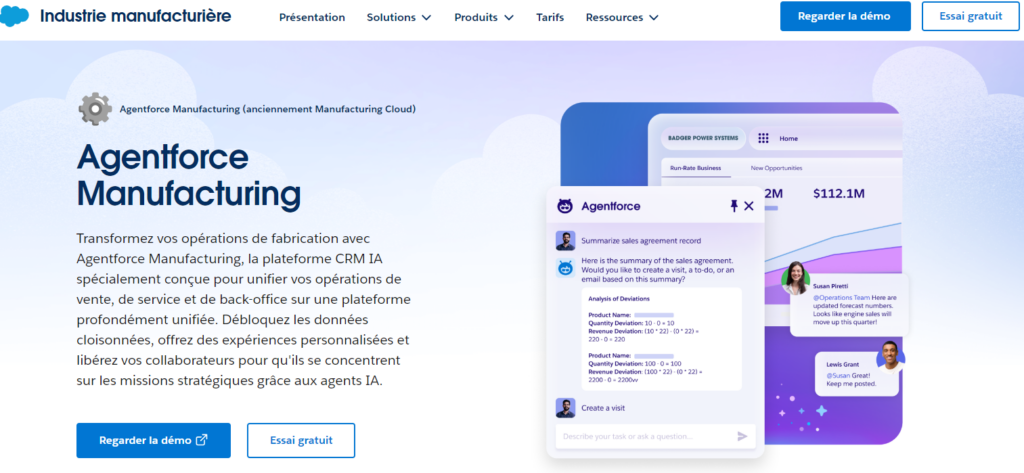
Task: Click Lewis Grant's name in message
Action: pos(843,364)
